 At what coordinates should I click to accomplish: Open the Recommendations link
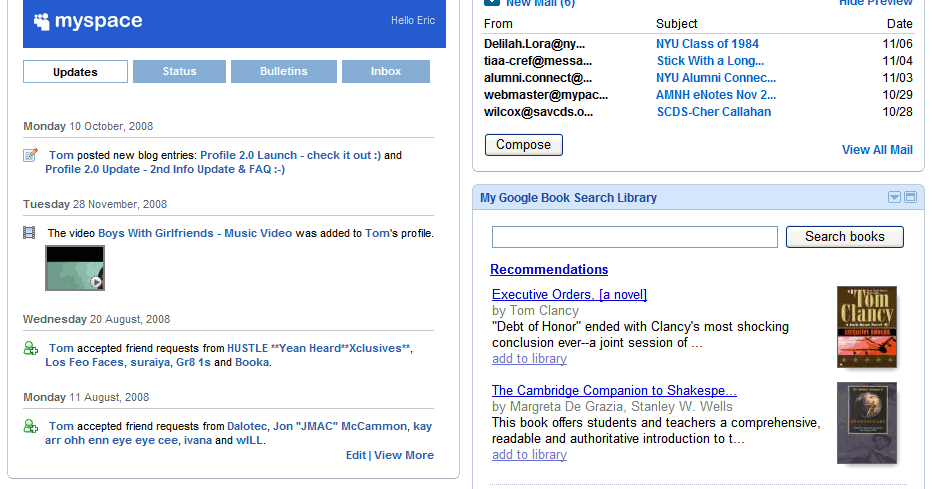point(549,269)
